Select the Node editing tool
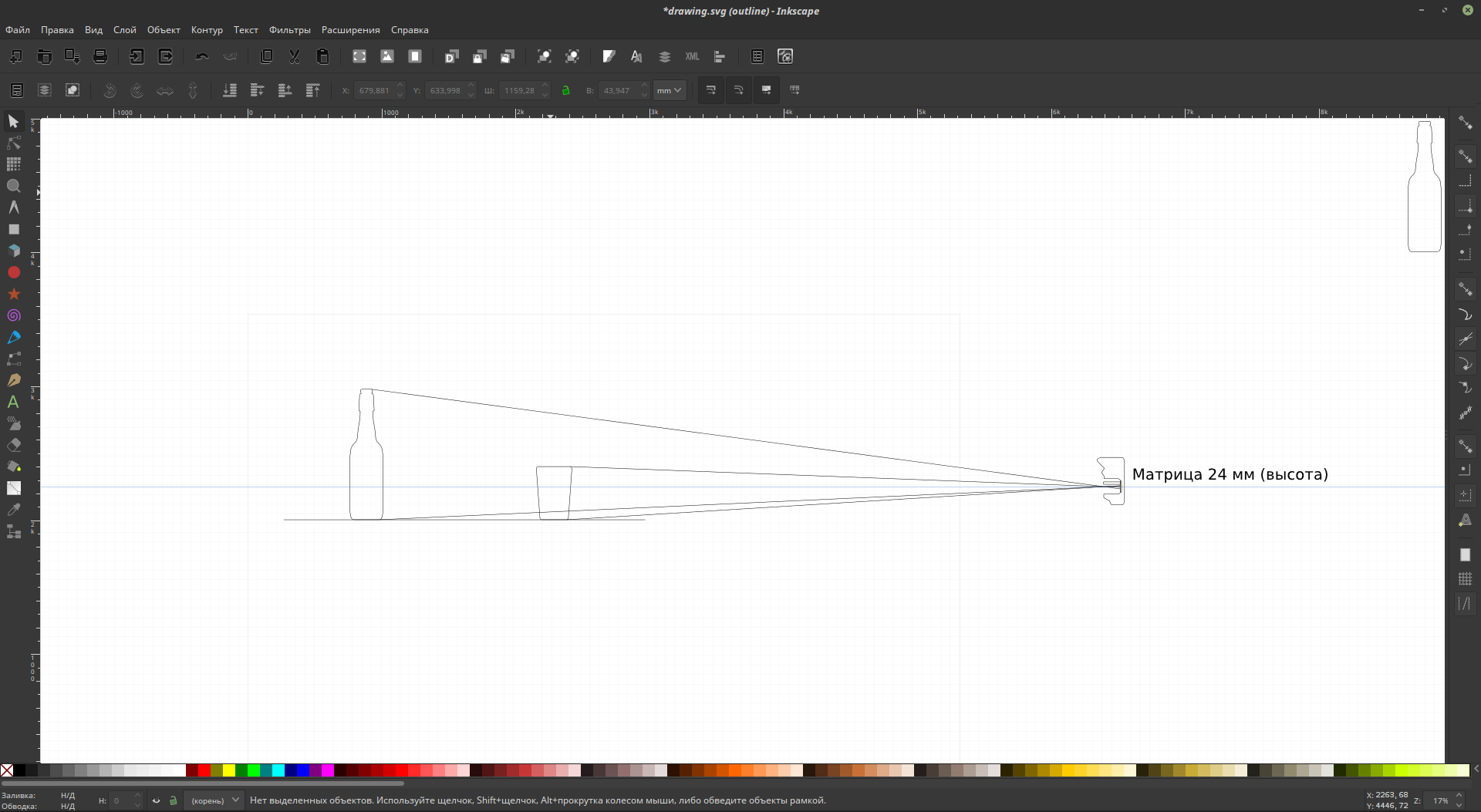 (x=14, y=143)
